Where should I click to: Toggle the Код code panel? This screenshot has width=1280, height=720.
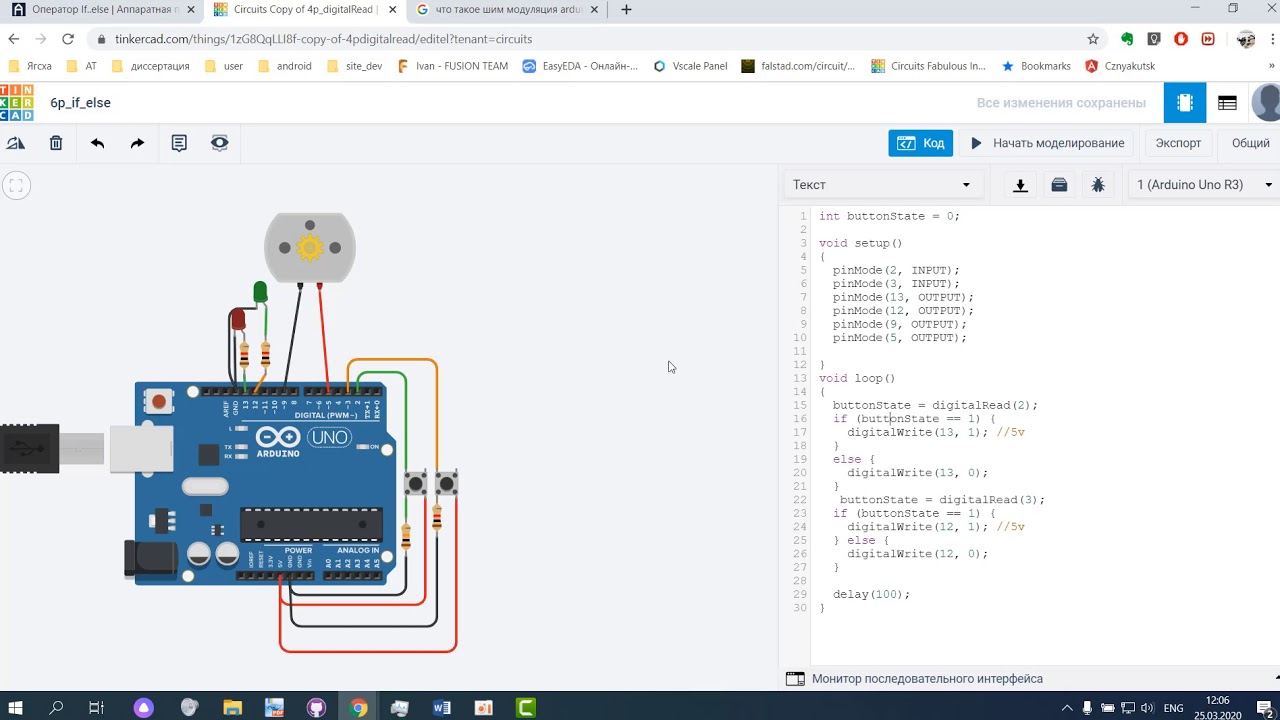pos(920,143)
